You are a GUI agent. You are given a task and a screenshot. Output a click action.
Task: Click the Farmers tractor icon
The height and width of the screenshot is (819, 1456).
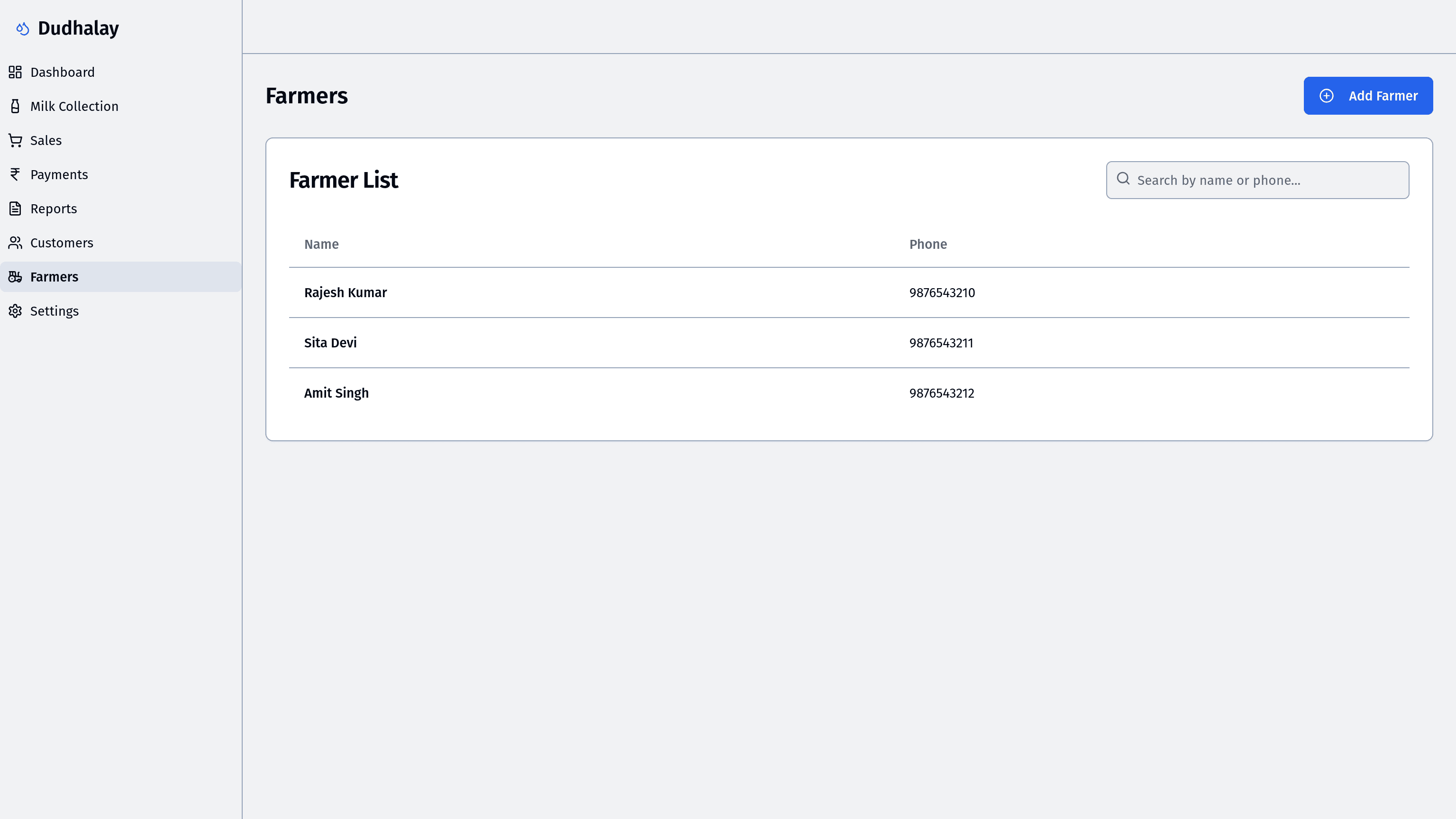point(15,277)
